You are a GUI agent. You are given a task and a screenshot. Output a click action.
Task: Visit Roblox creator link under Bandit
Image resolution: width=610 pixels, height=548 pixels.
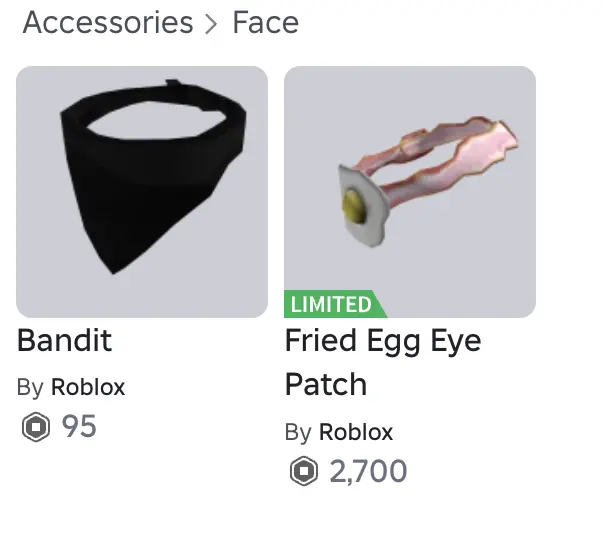tap(88, 388)
